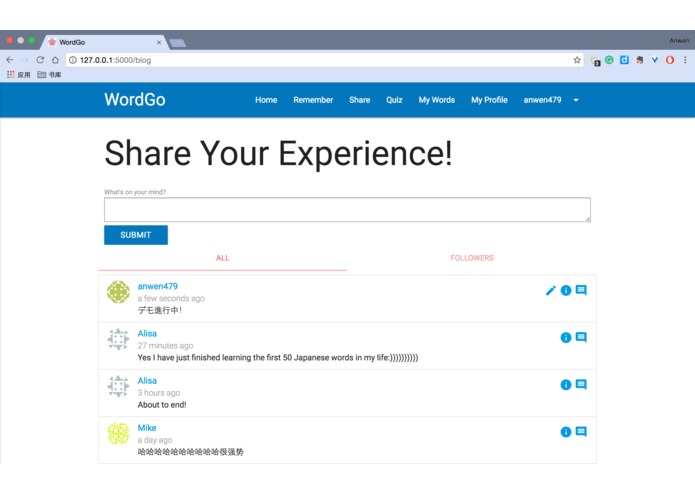
Task: Open the Quiz page
Action: click(394, 100)
